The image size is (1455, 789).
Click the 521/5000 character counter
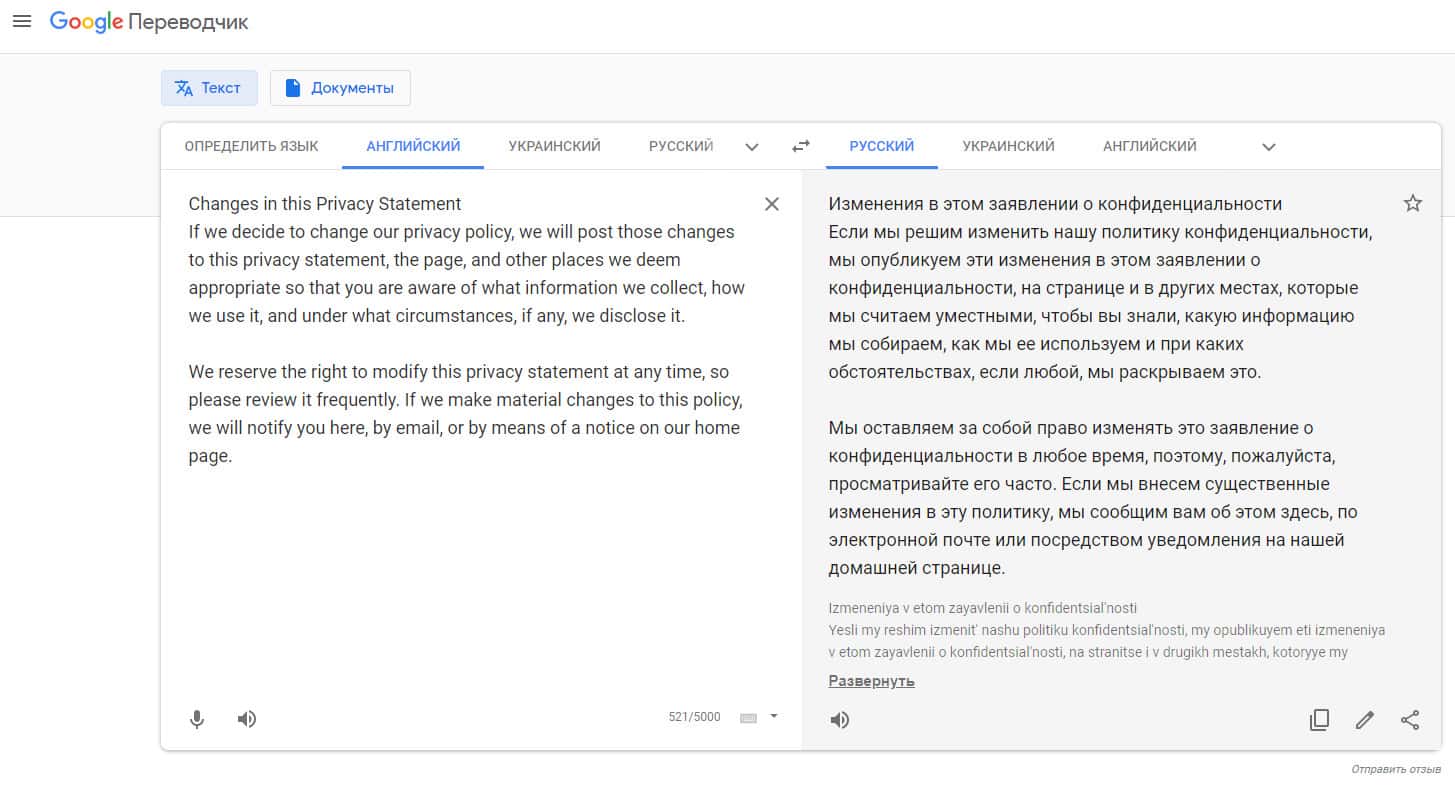tap(694, 717)
